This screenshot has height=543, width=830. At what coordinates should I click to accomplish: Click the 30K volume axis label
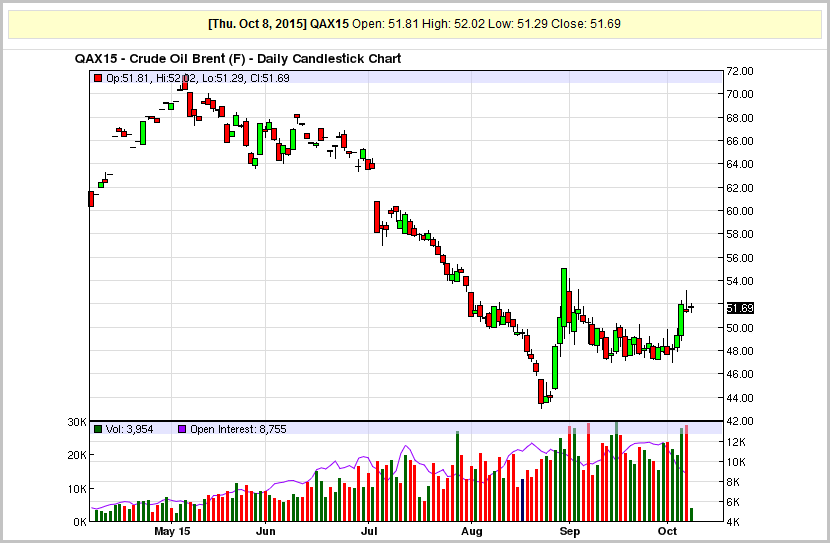pyautogui.click(x=77, y=422)
